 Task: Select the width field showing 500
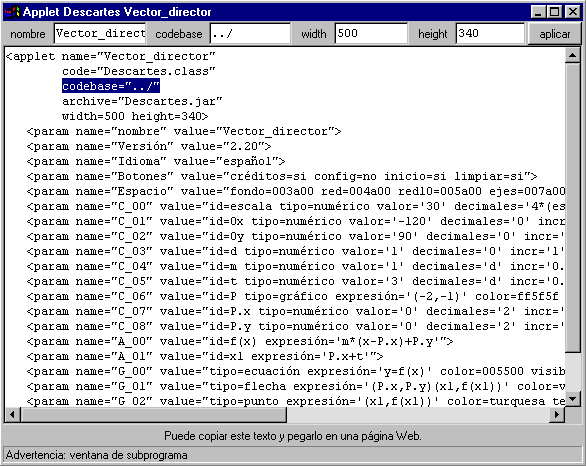371,34
